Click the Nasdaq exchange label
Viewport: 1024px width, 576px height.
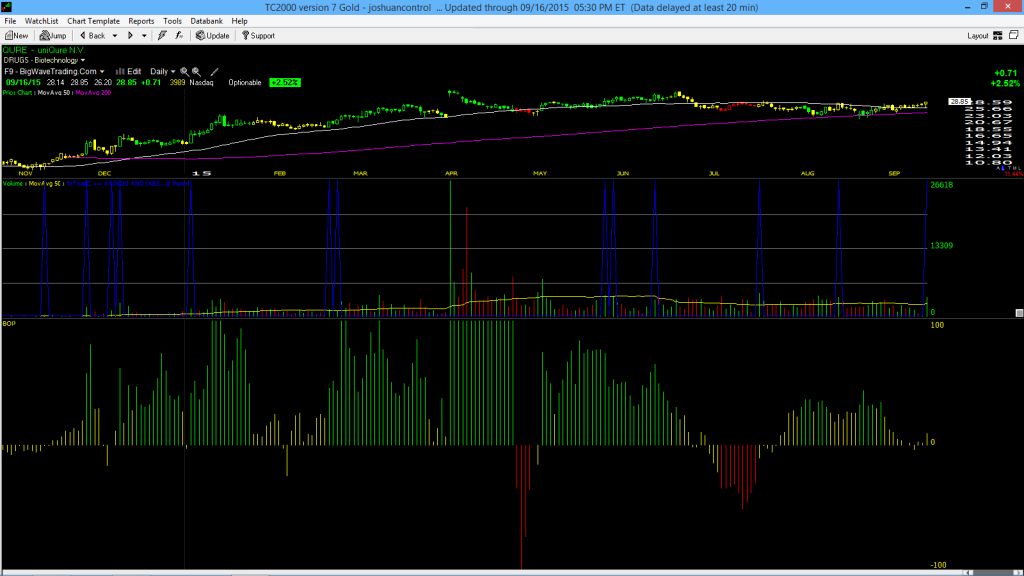click(x=201, y=82)
